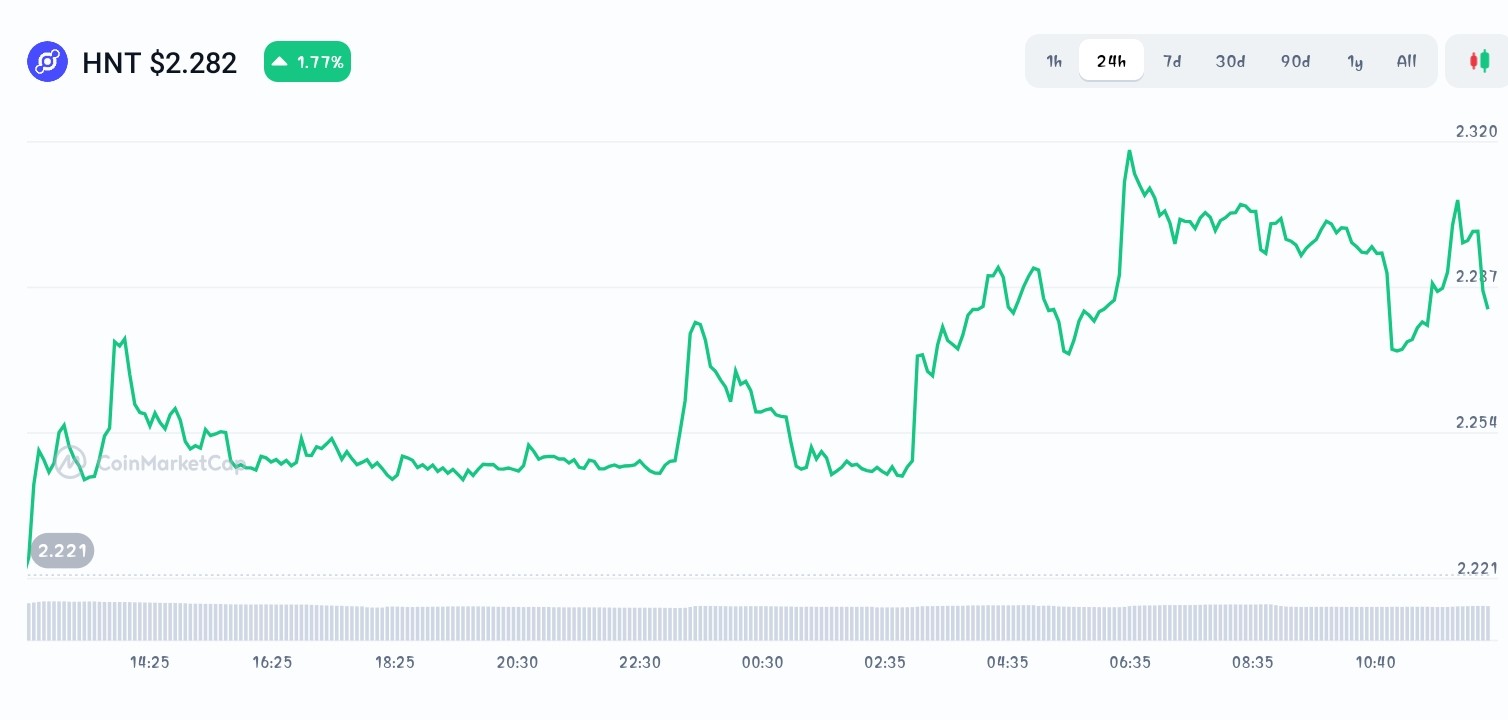Choose the 30d range option
Viewport: 1508px width, 720px height.
(1230, 61)
